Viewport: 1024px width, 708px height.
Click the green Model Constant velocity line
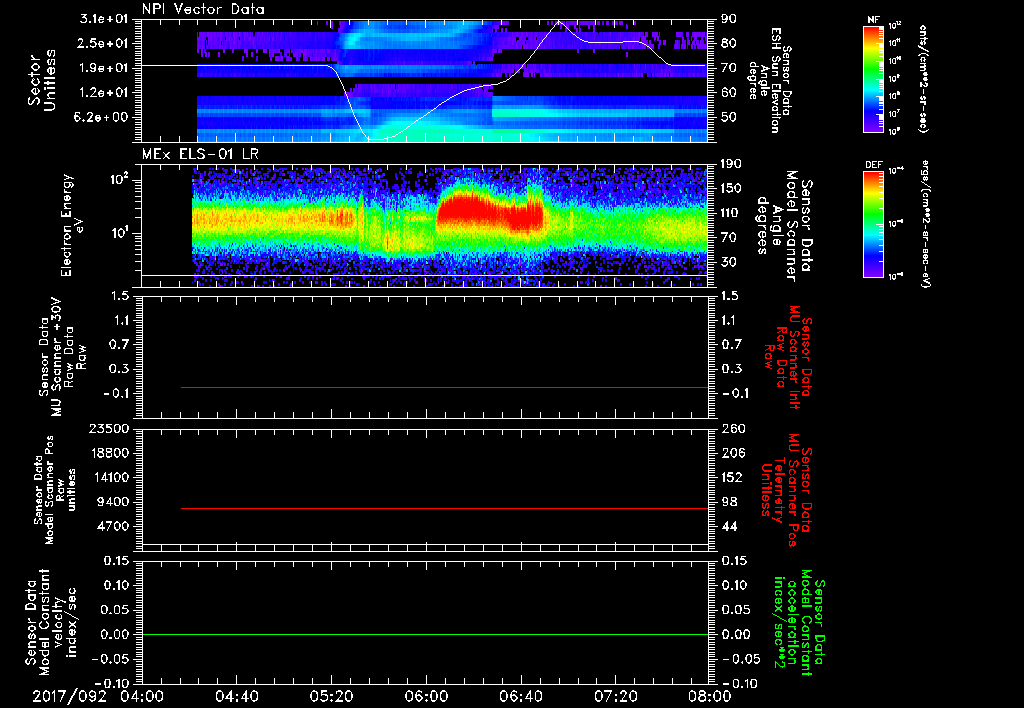click(424, 634)
